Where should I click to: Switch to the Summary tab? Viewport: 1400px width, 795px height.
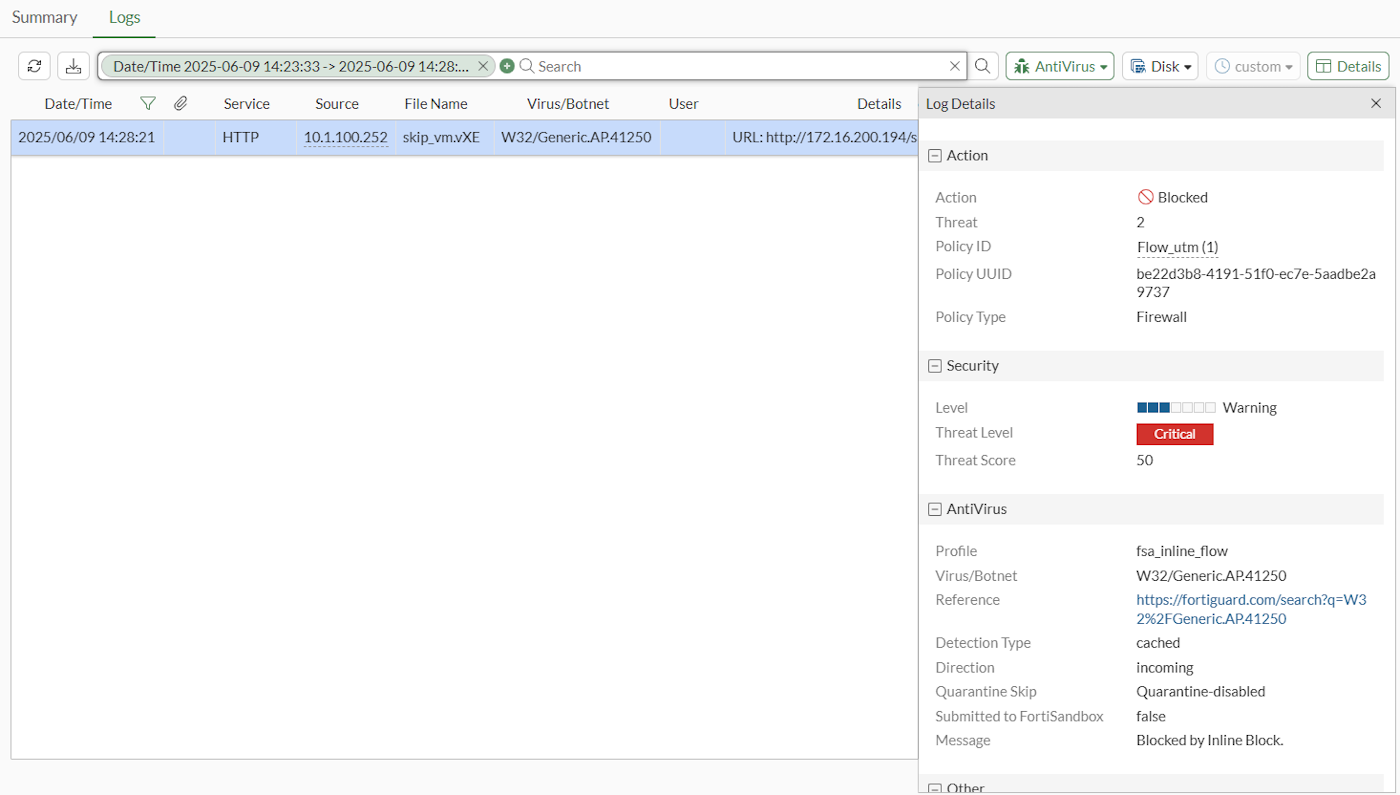(44, 17)
